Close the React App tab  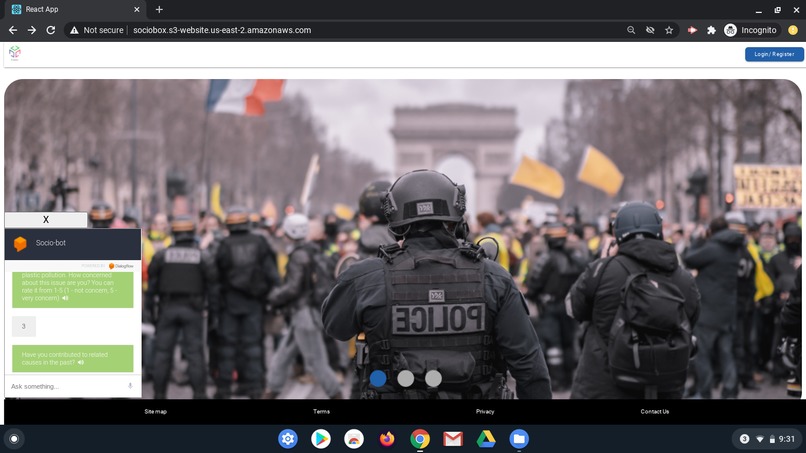137,9
